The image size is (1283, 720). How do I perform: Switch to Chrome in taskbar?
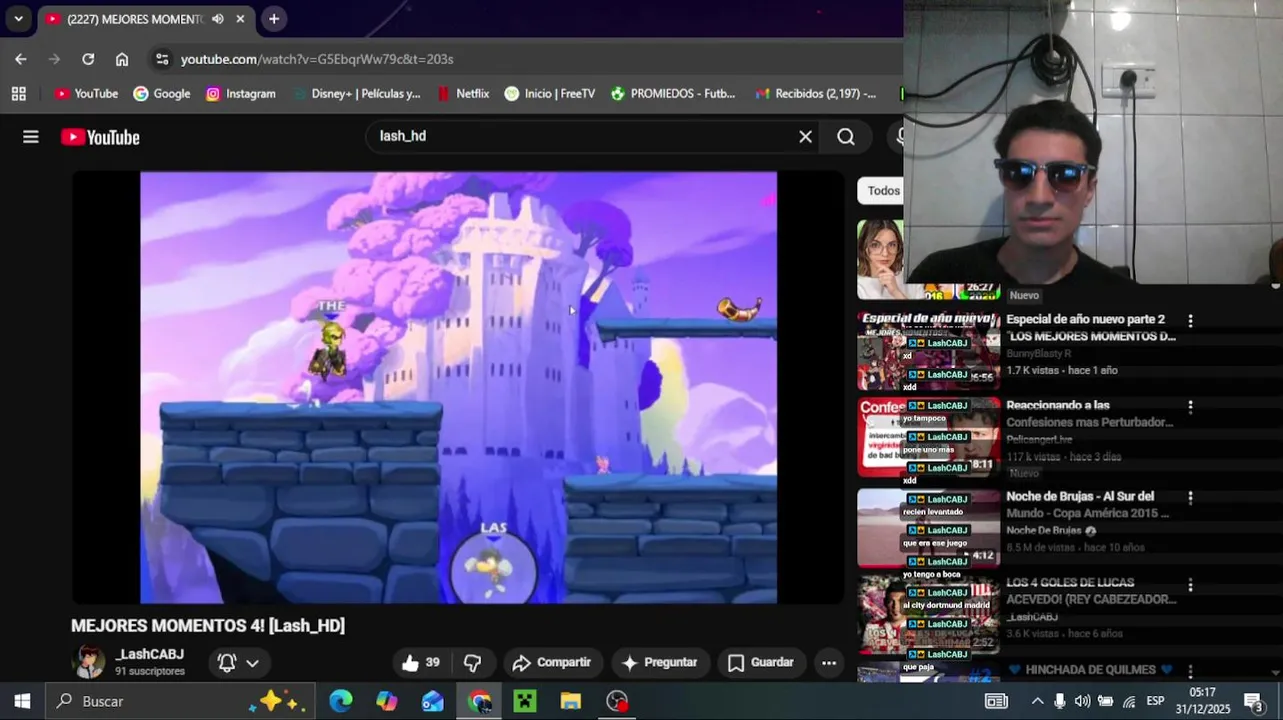(x=479, y=701)
